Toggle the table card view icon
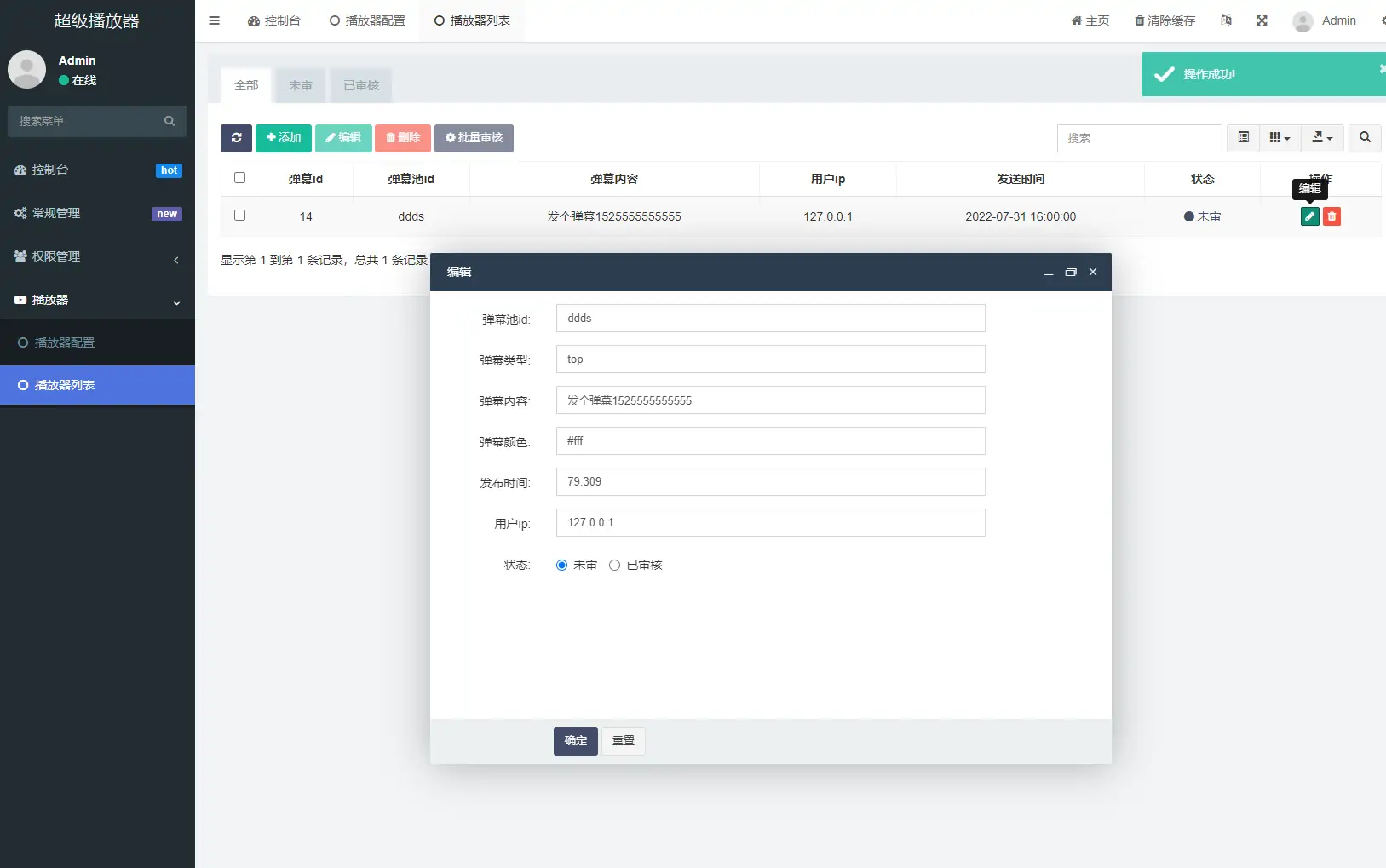Image resolution: width=1386 pixels, height=868 pixels. coord(1243,138)
